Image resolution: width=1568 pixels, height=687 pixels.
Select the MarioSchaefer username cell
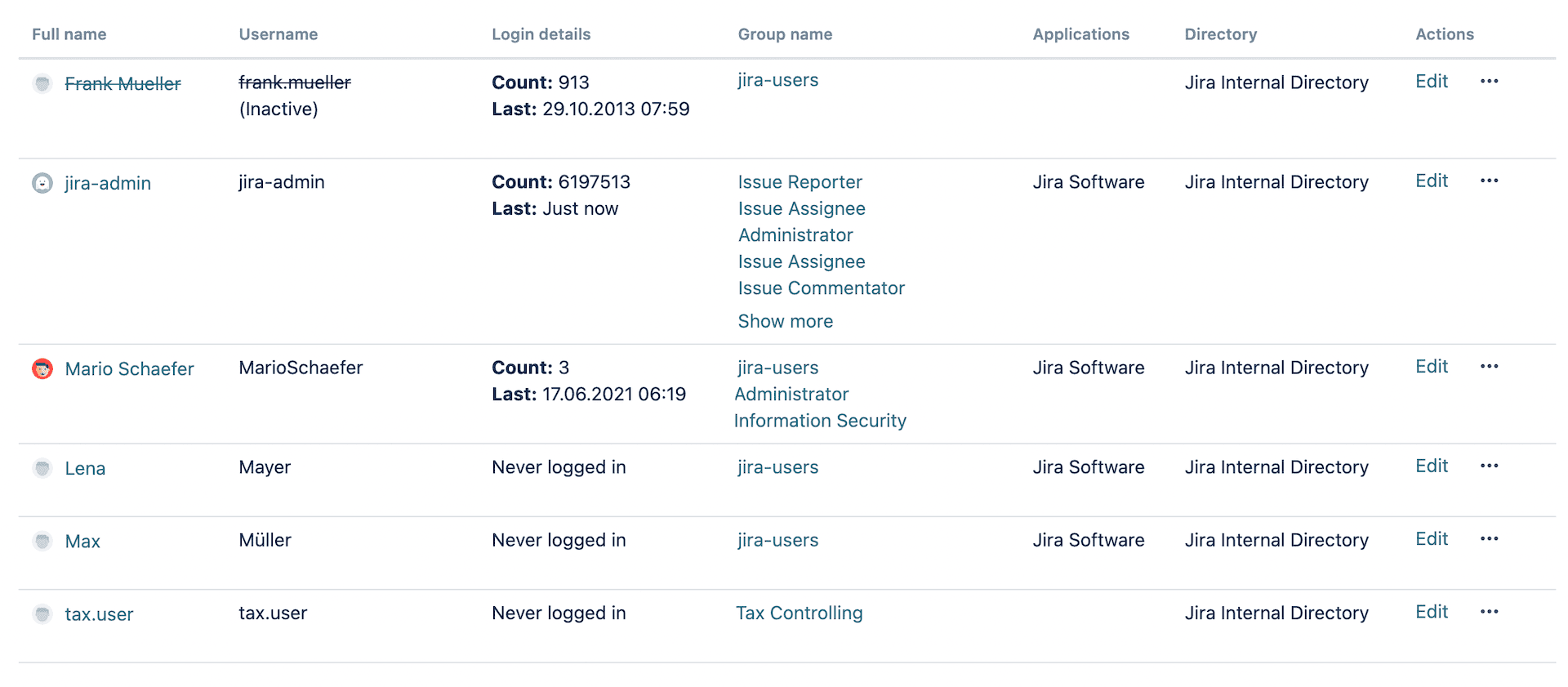(301, 368)
